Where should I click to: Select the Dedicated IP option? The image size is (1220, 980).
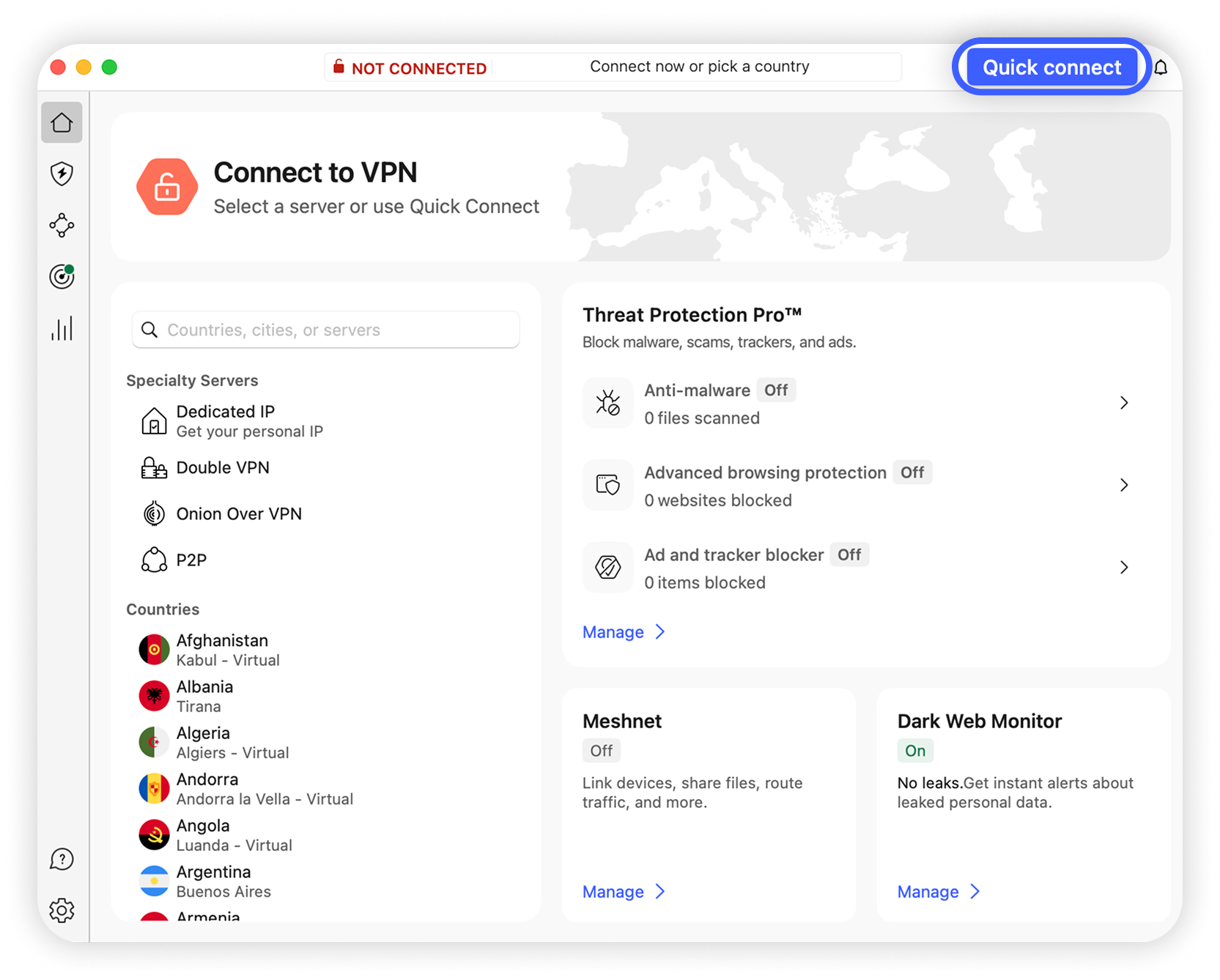click(x=226, y=421)
